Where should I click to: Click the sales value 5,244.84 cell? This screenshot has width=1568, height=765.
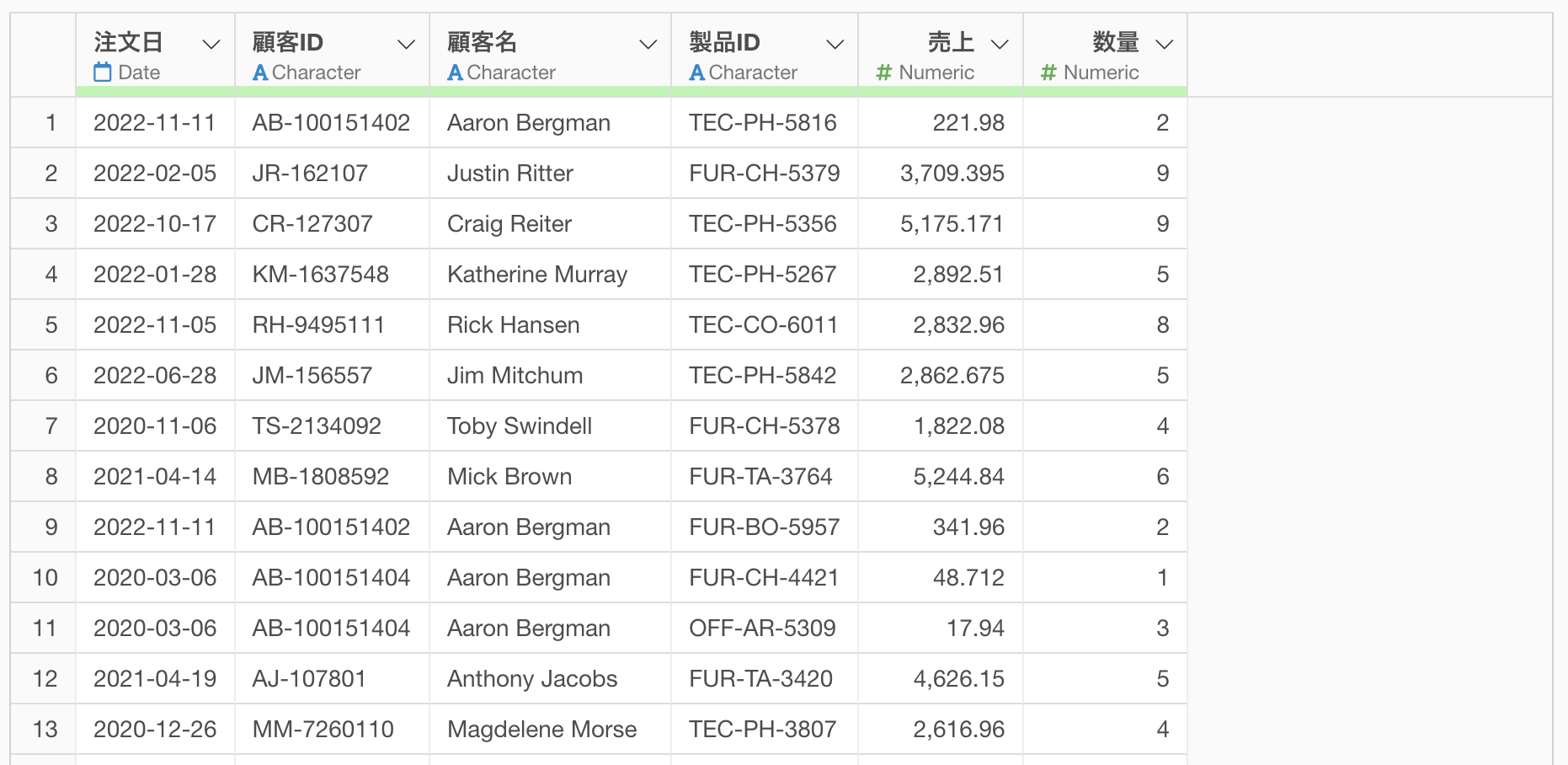click(958, 477)
